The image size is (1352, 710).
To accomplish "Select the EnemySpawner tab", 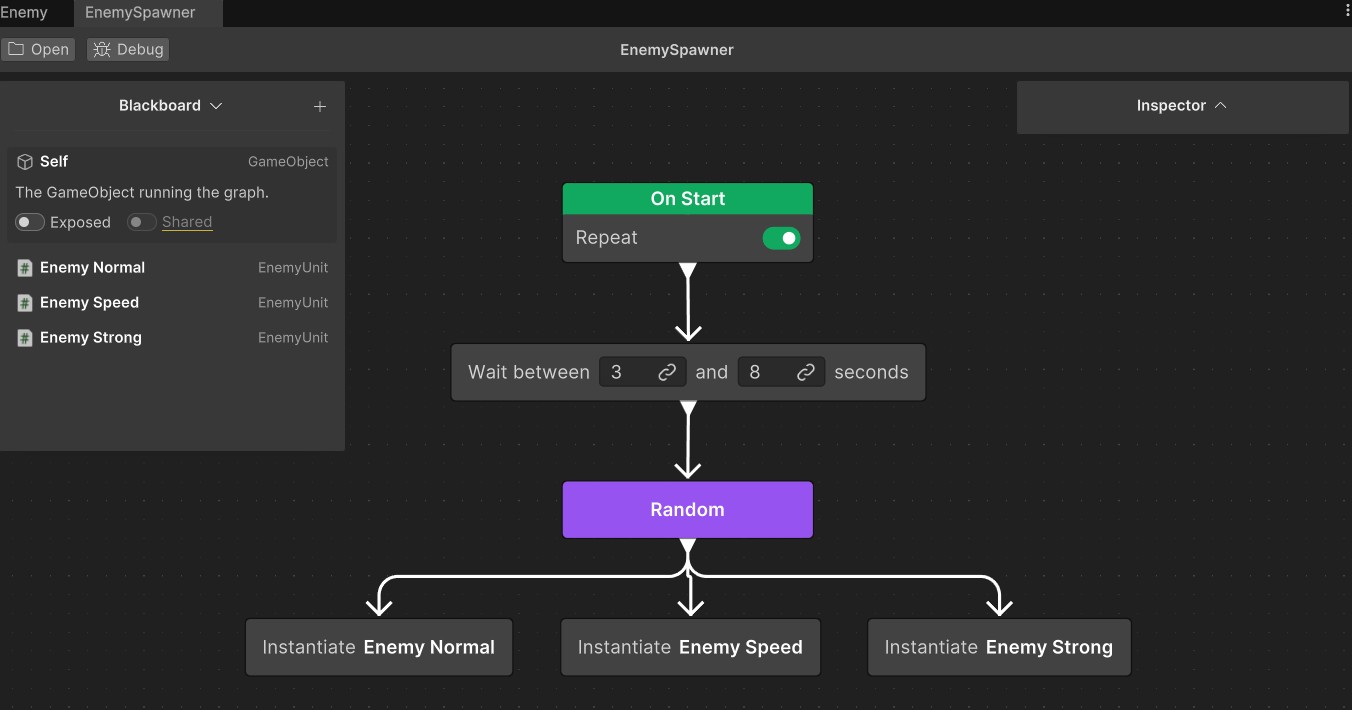I will [x=148, y=13].
